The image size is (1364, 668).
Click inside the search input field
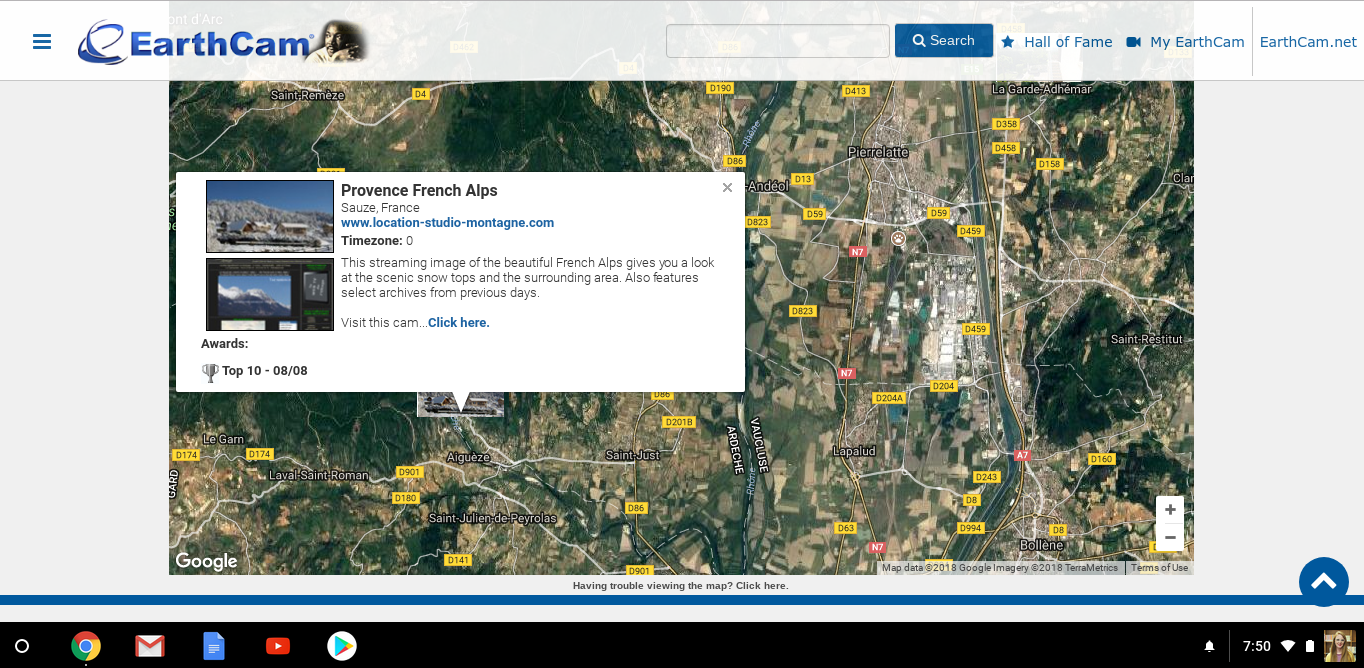(777, 40)
